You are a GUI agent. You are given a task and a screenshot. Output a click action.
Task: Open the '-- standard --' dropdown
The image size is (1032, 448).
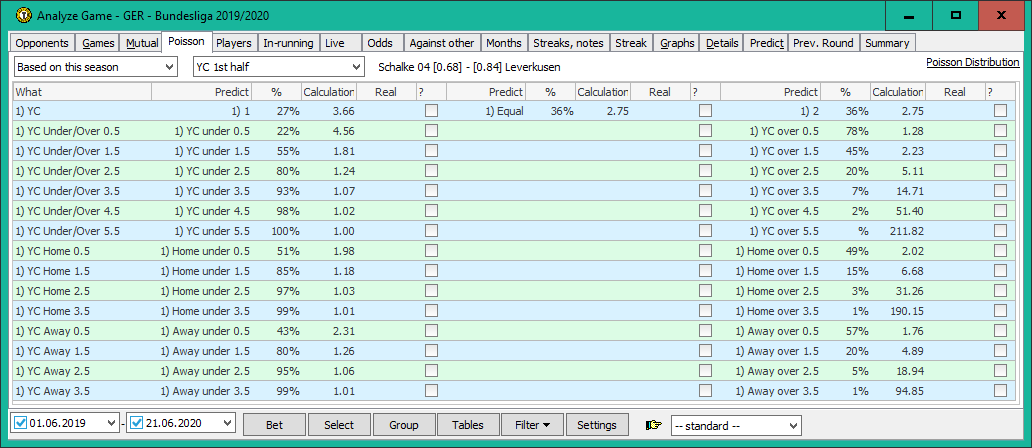click(x=735, y=425)
